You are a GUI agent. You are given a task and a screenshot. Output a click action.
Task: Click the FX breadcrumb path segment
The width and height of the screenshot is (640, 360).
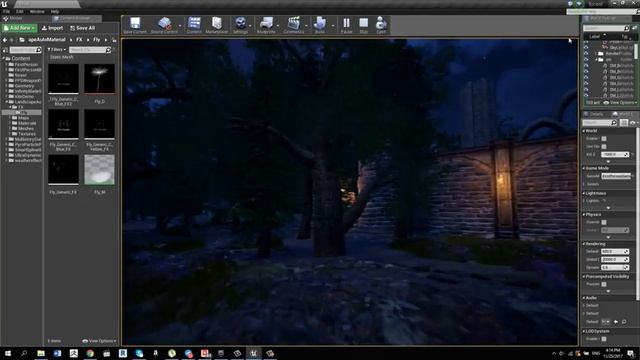79,40
